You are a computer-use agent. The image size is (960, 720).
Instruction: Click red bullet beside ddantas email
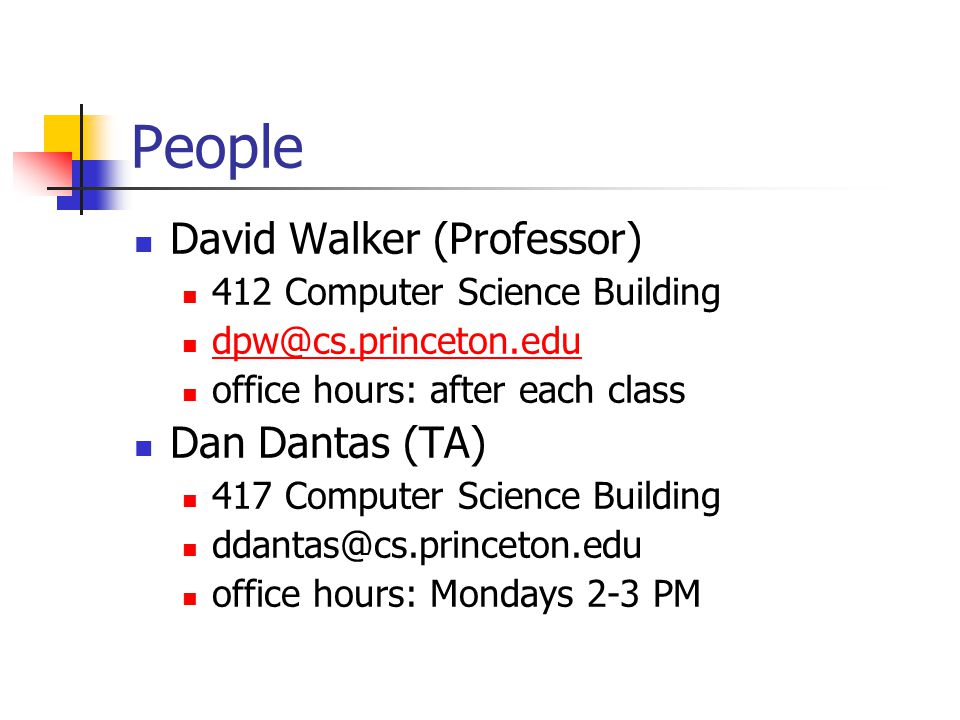point(190,550)
